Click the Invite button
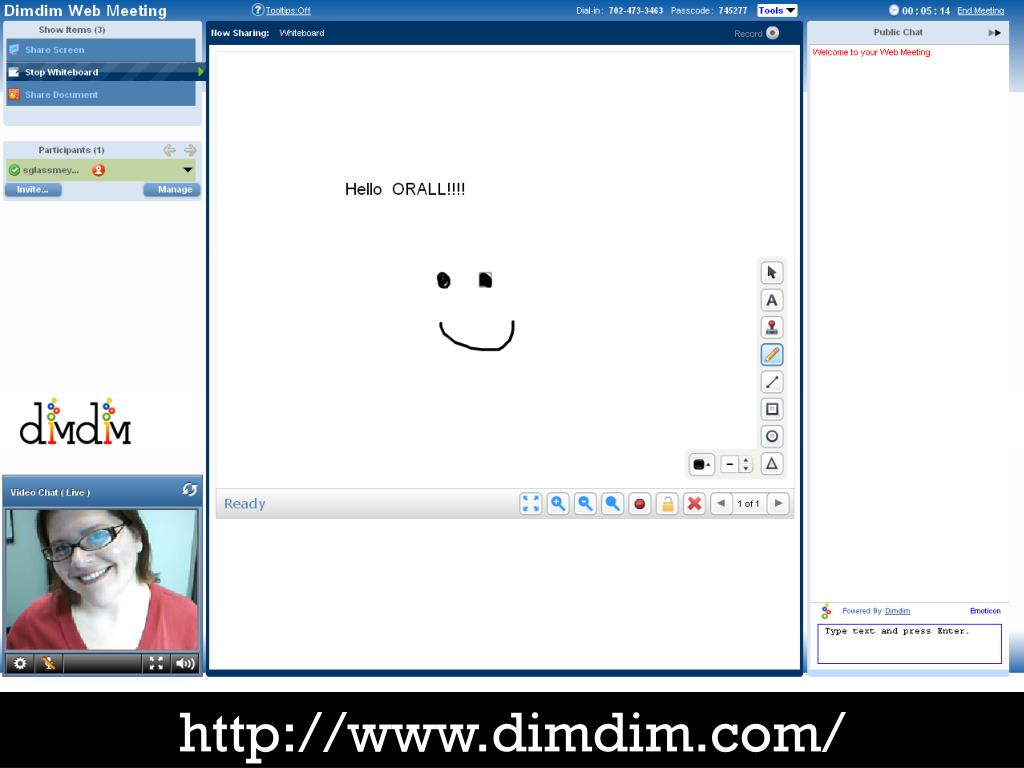1024x768 pixels. point(33,189)
